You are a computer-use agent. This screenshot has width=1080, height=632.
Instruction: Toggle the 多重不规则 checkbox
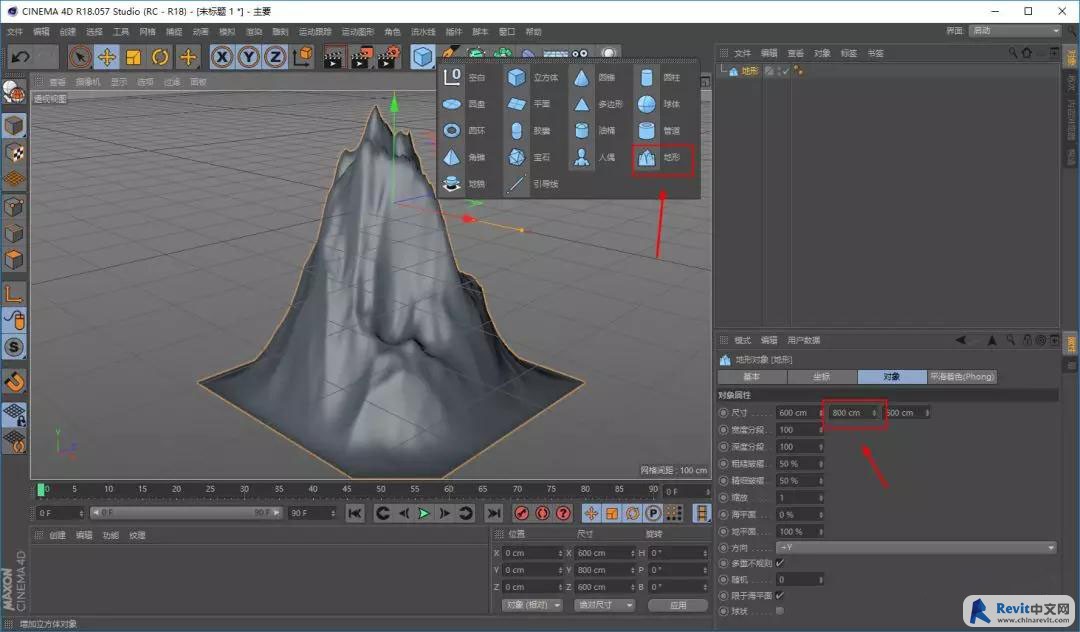coord(780,563)
